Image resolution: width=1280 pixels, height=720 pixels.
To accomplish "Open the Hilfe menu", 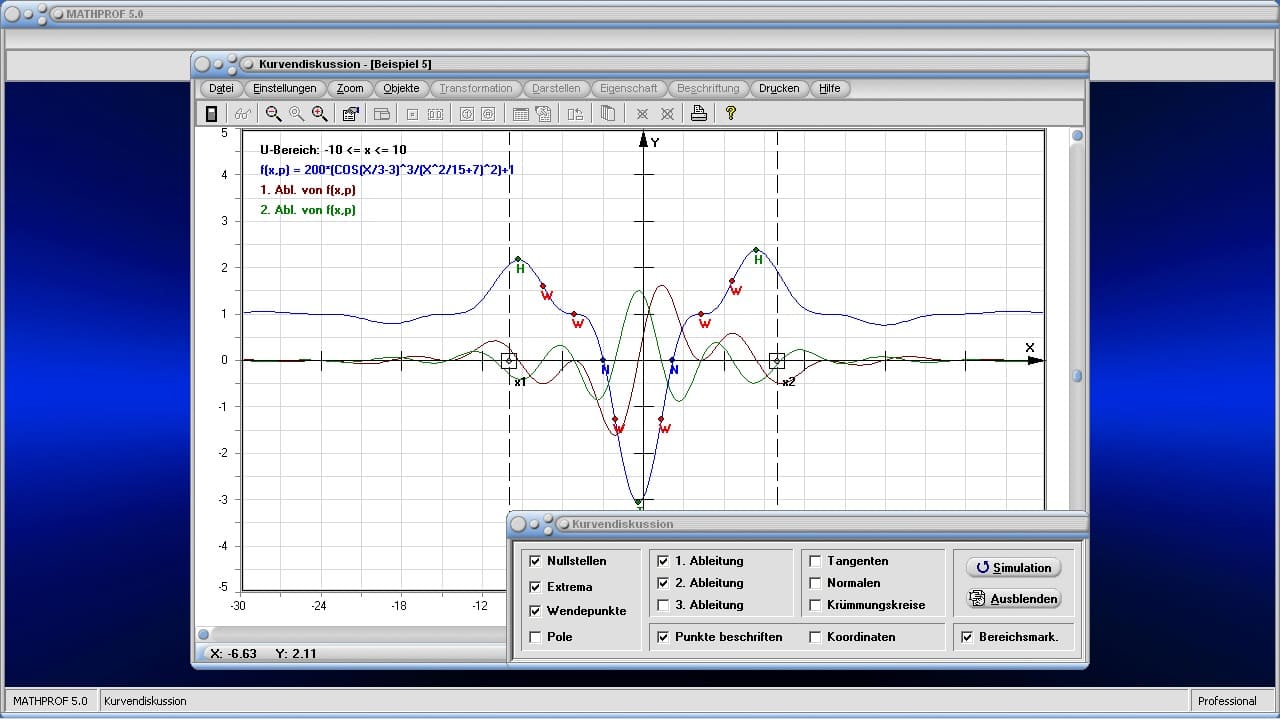I will pos(830,88).
